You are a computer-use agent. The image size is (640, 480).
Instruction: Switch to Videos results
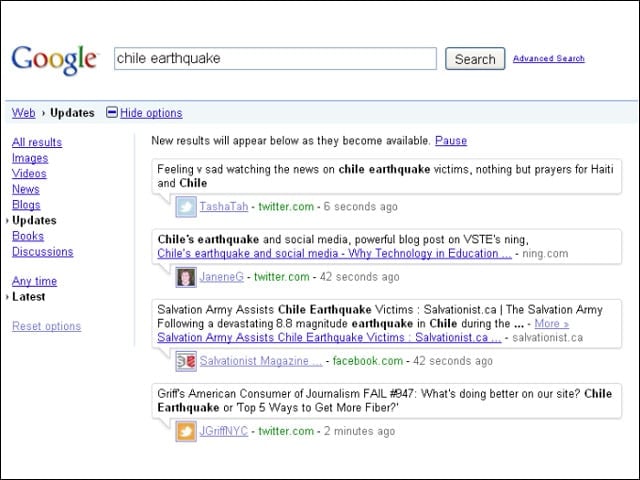coord(29,173)
